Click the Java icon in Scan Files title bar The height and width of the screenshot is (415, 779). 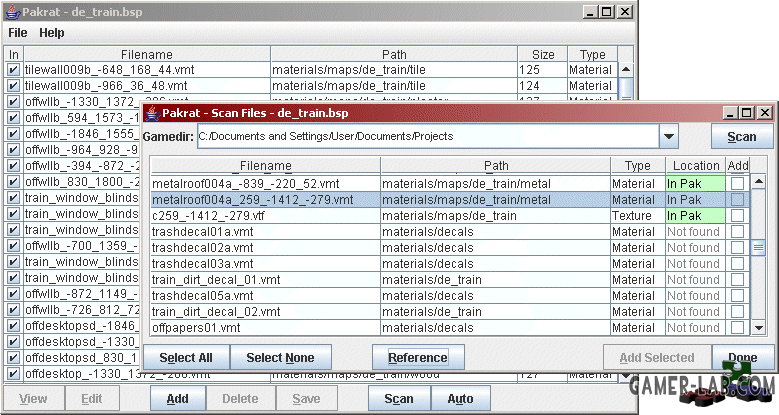(152, 113)
